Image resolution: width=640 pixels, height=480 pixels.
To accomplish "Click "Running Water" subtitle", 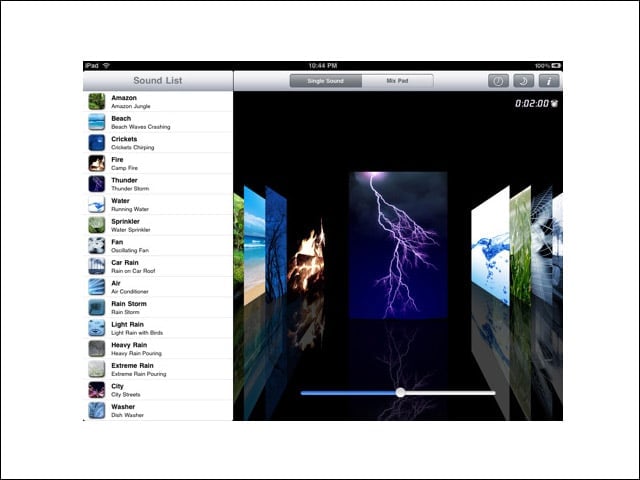I will pos(130,209).
